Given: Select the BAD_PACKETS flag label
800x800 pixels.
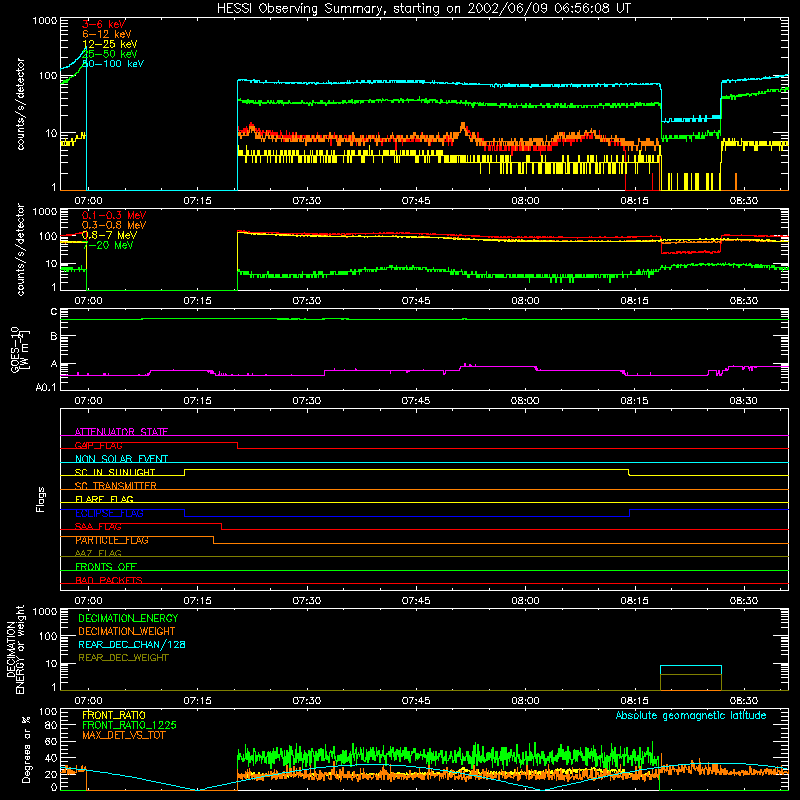Looking at the screenshot, I should (109, 580).
